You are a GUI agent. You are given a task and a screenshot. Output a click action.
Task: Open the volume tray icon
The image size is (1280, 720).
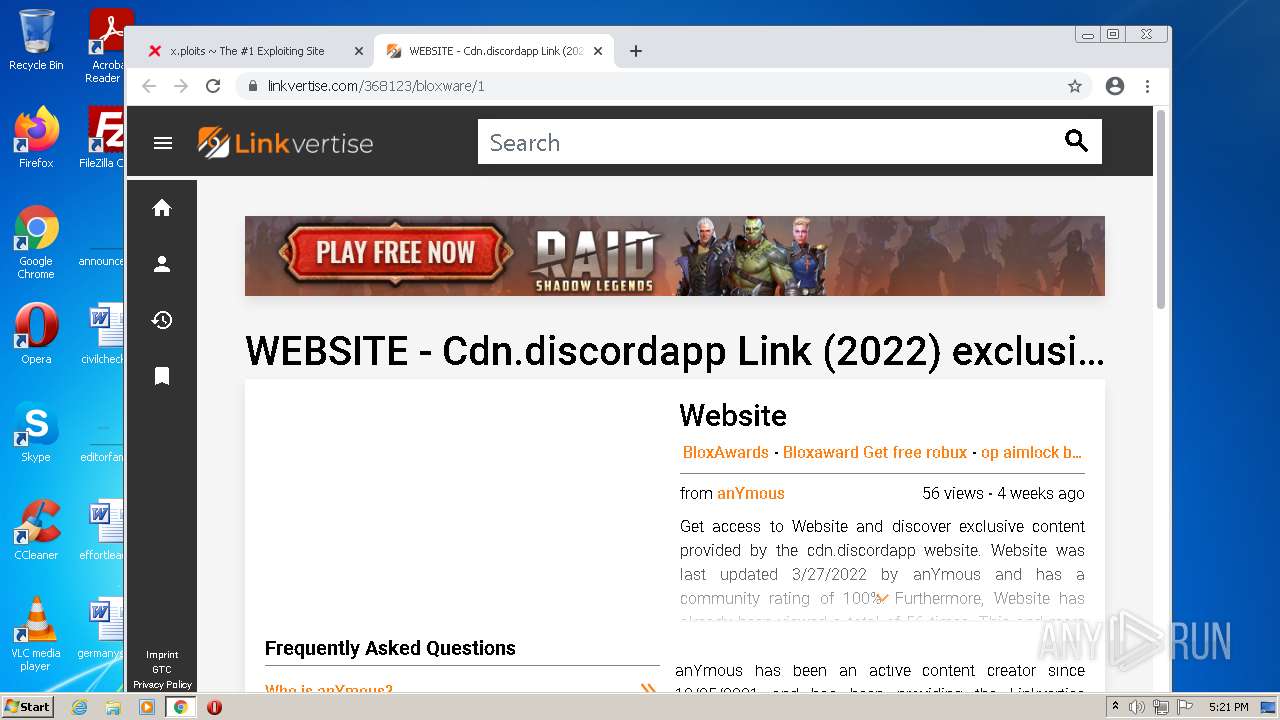[1137, 707]
